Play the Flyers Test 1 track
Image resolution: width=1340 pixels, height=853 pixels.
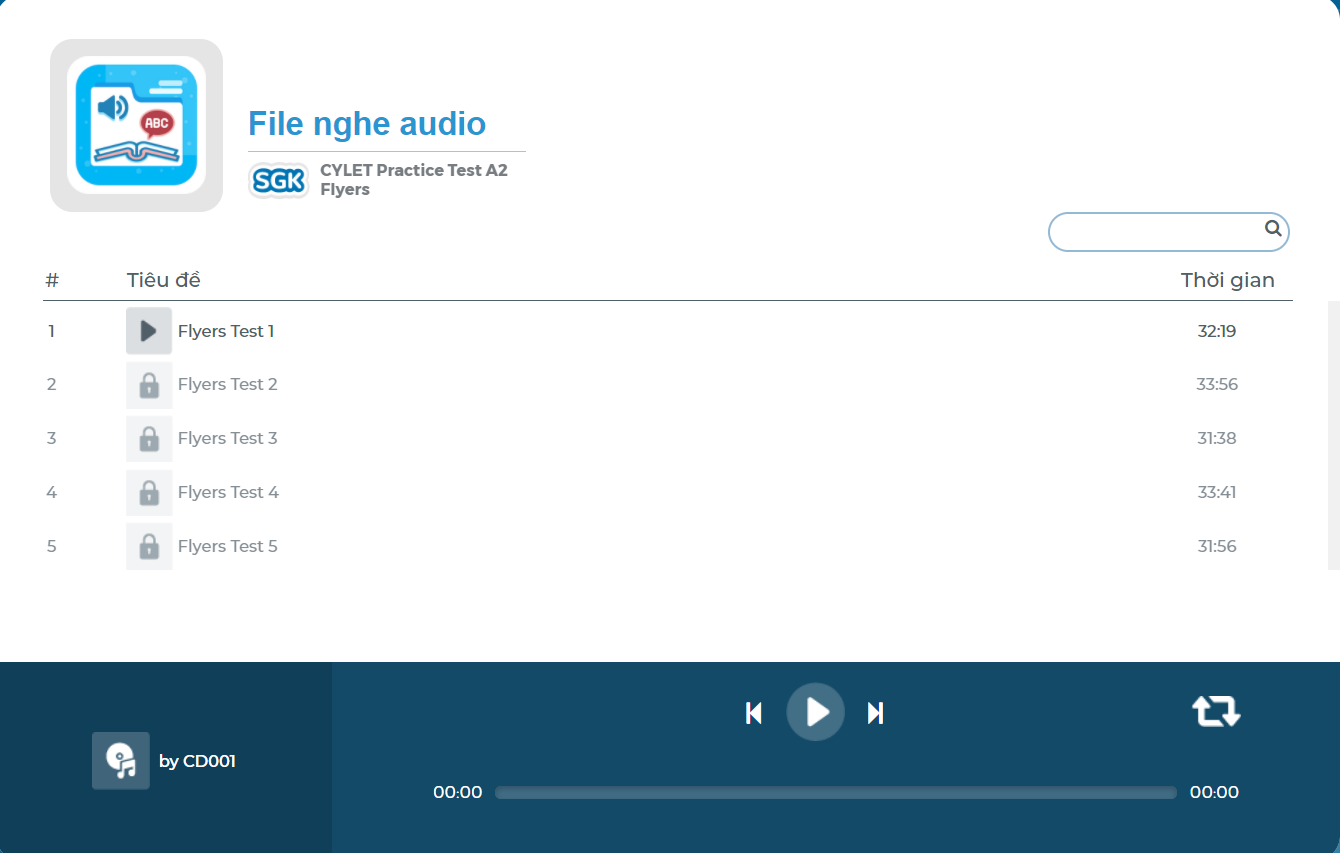[x=148, y=331]
